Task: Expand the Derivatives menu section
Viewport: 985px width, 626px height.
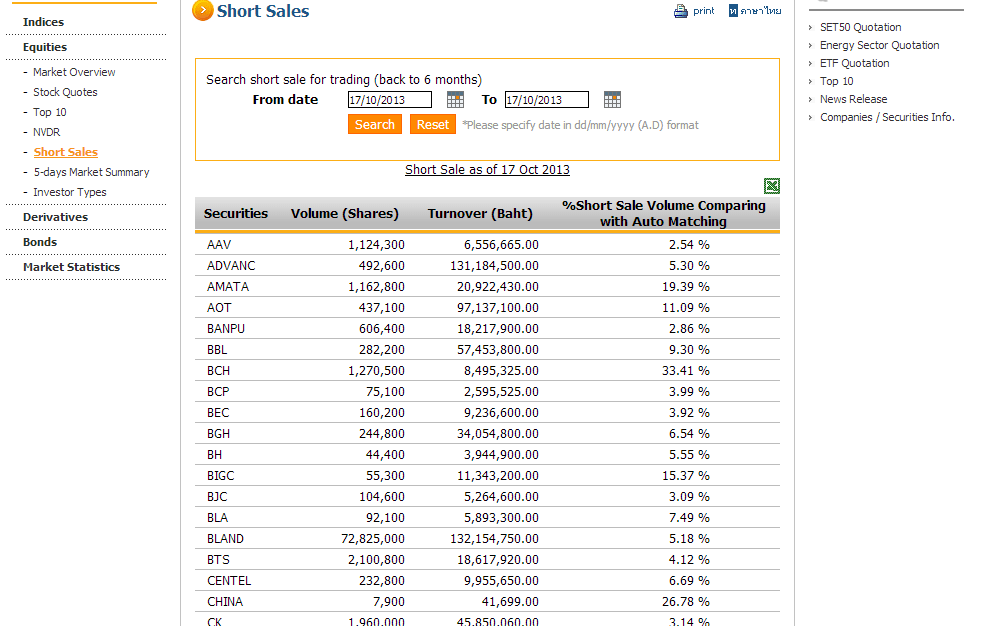Action: coord(55,217)
